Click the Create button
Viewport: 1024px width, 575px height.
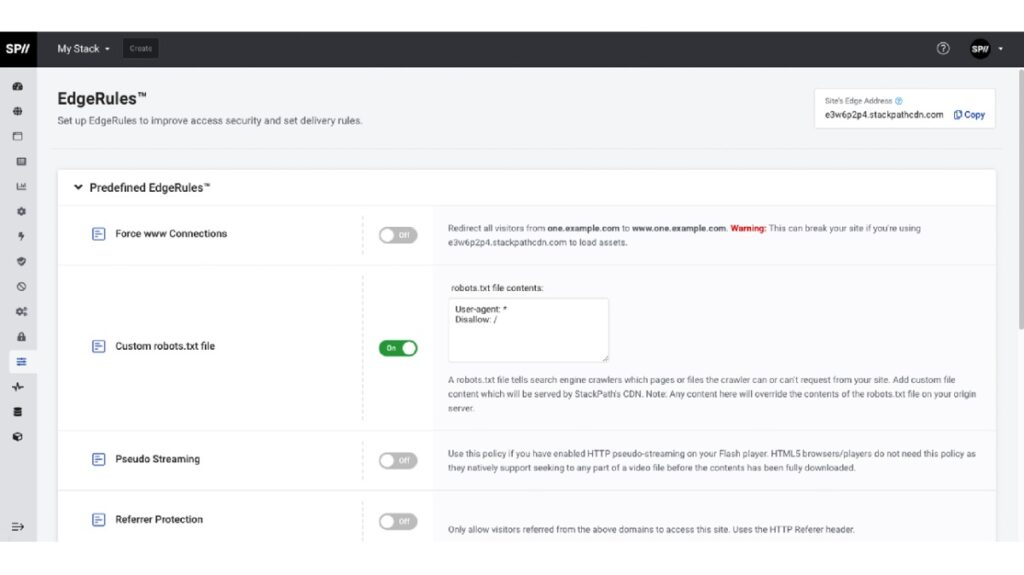pyautogui.click(x=140, y=48)
